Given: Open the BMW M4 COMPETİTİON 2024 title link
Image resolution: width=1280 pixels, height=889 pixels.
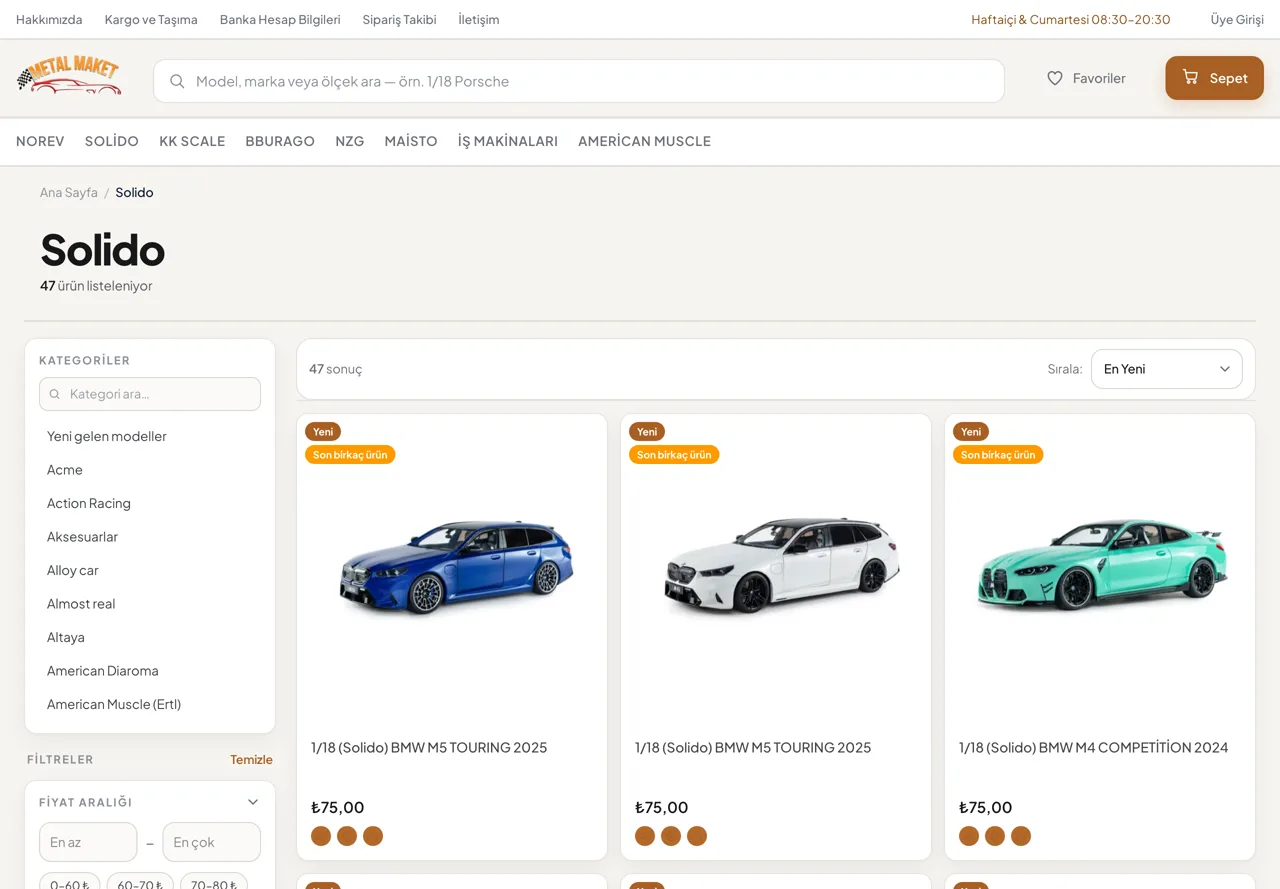Looking at the screenshot, I should click(1094, 747).
